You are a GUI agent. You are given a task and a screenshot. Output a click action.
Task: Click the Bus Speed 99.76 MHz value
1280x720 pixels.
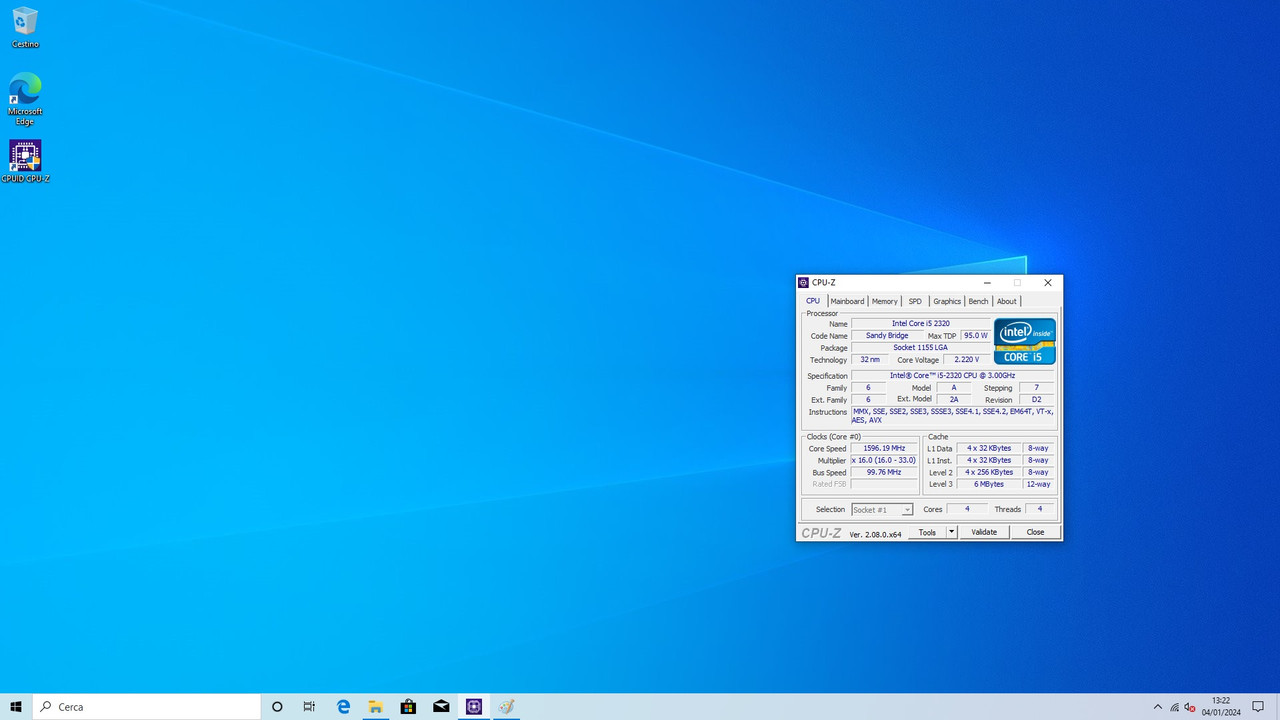(884, 472)
